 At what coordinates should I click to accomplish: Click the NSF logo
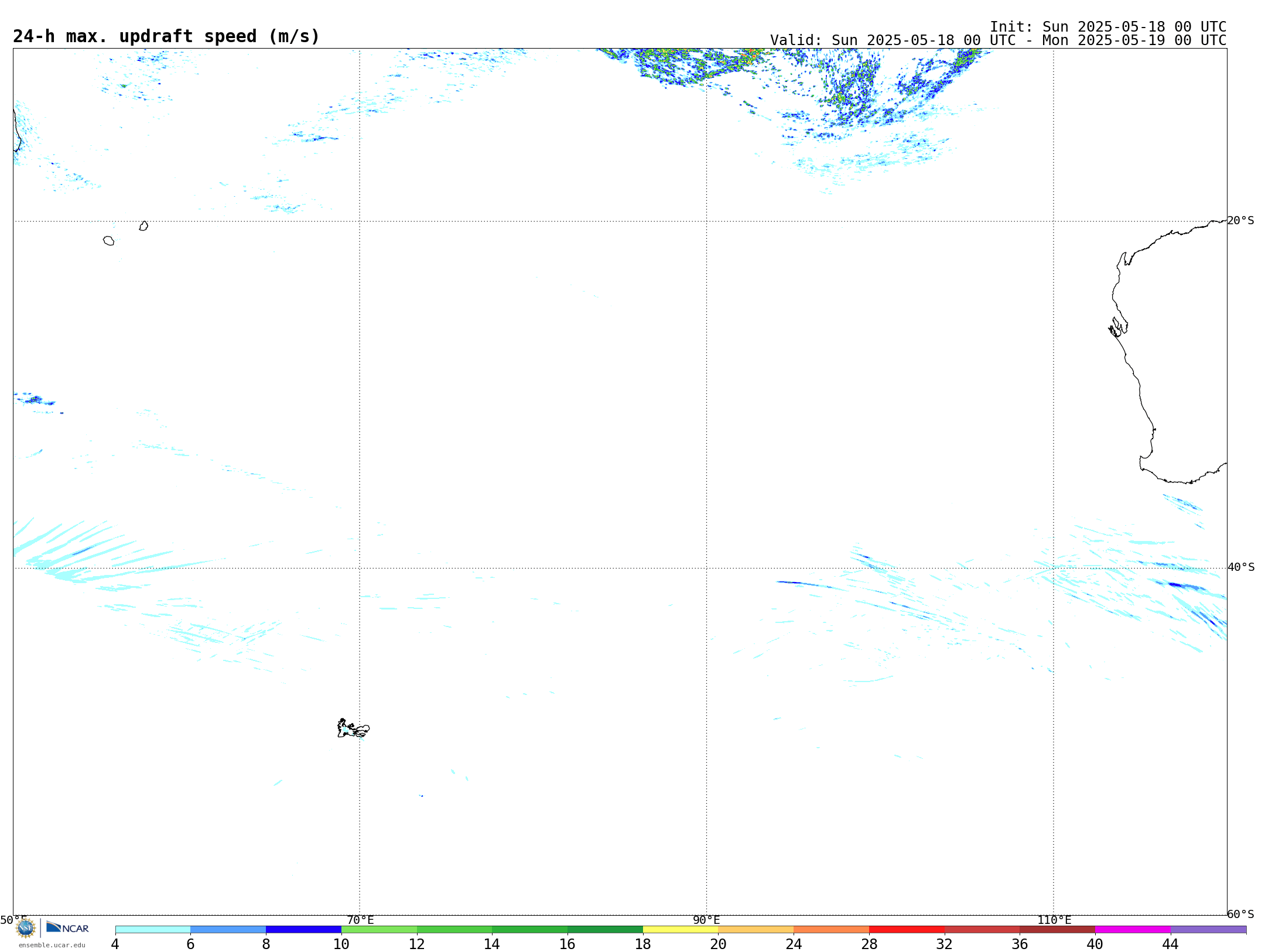pos(26,928)
